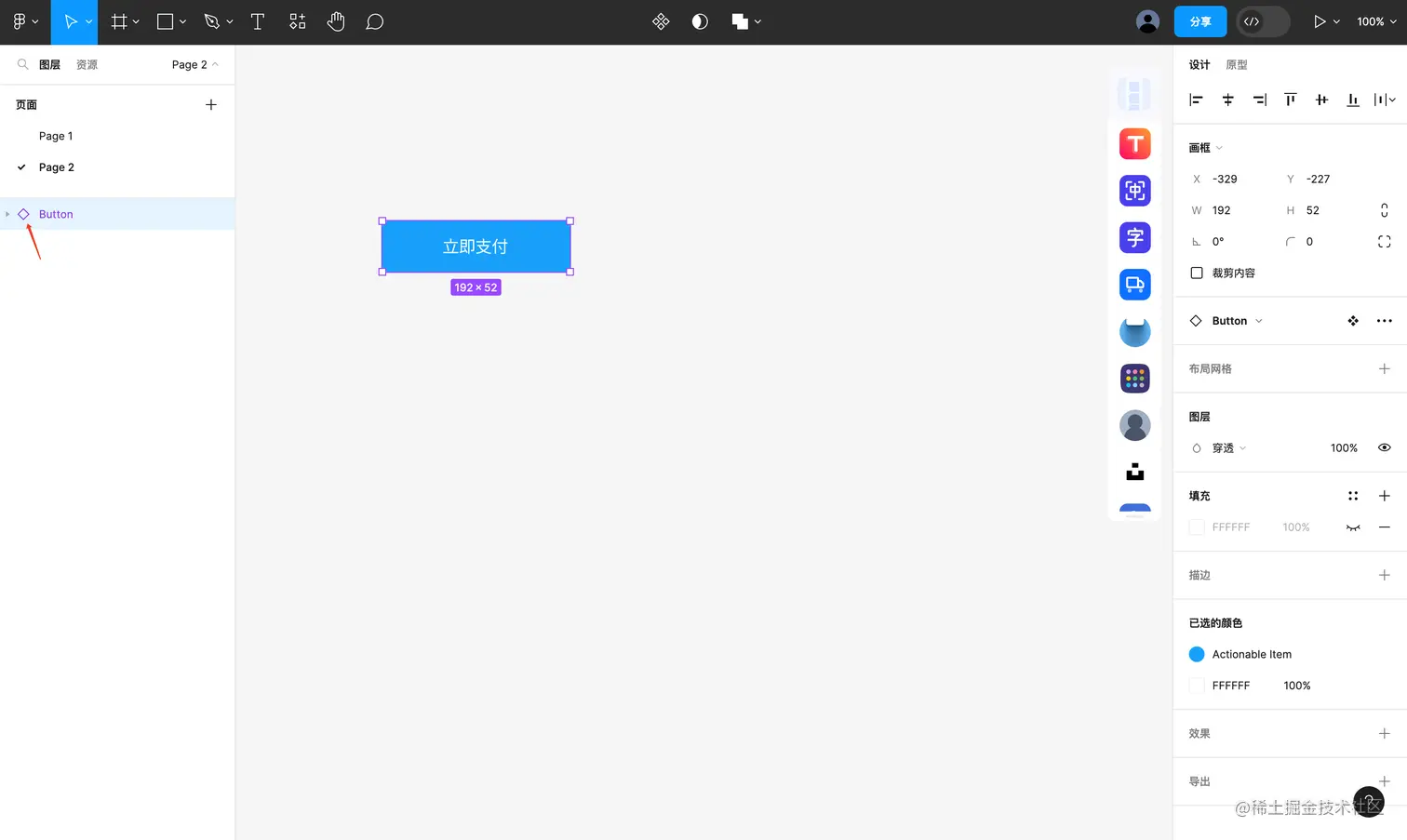Open the pass-through blend mode dropdown
The height and width of the screenshot is (840, 1407).
(x=1228, y=448)
